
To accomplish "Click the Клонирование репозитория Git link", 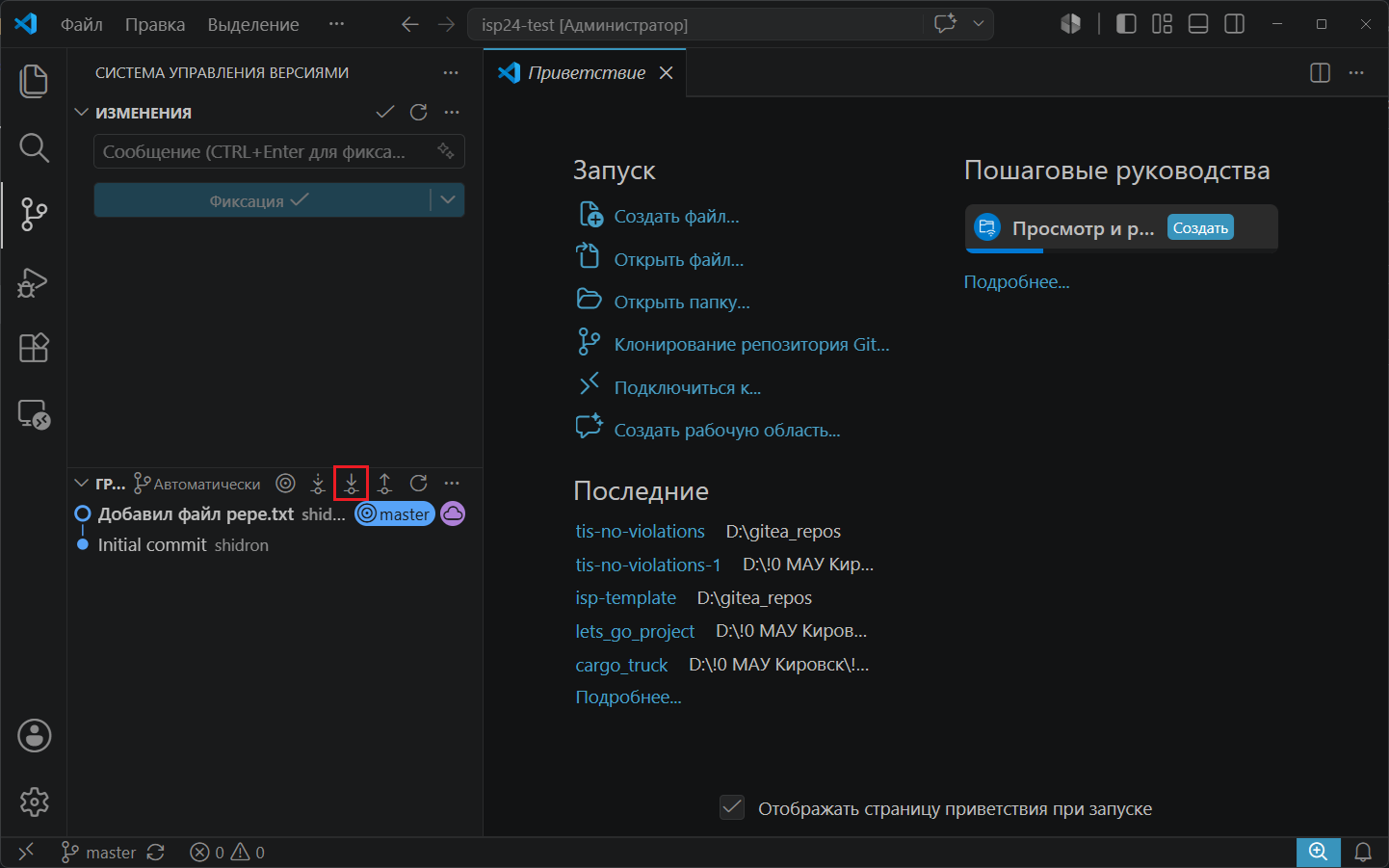I will point(751,344).
